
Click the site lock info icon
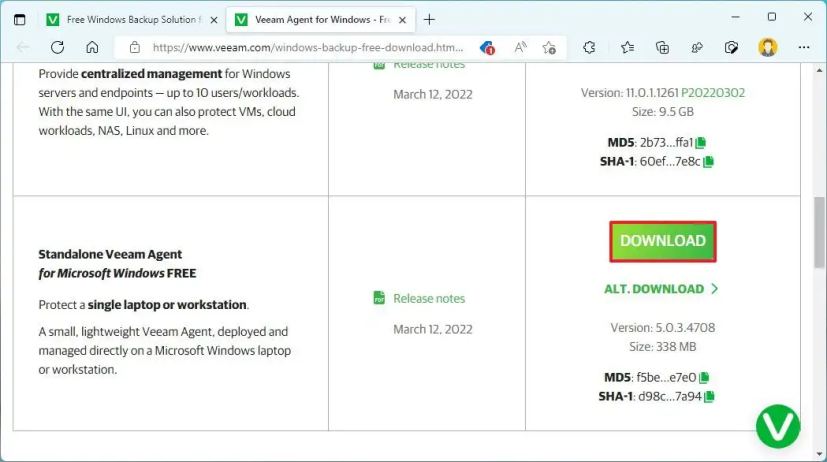pyautogui.click(x=135, y=47)
